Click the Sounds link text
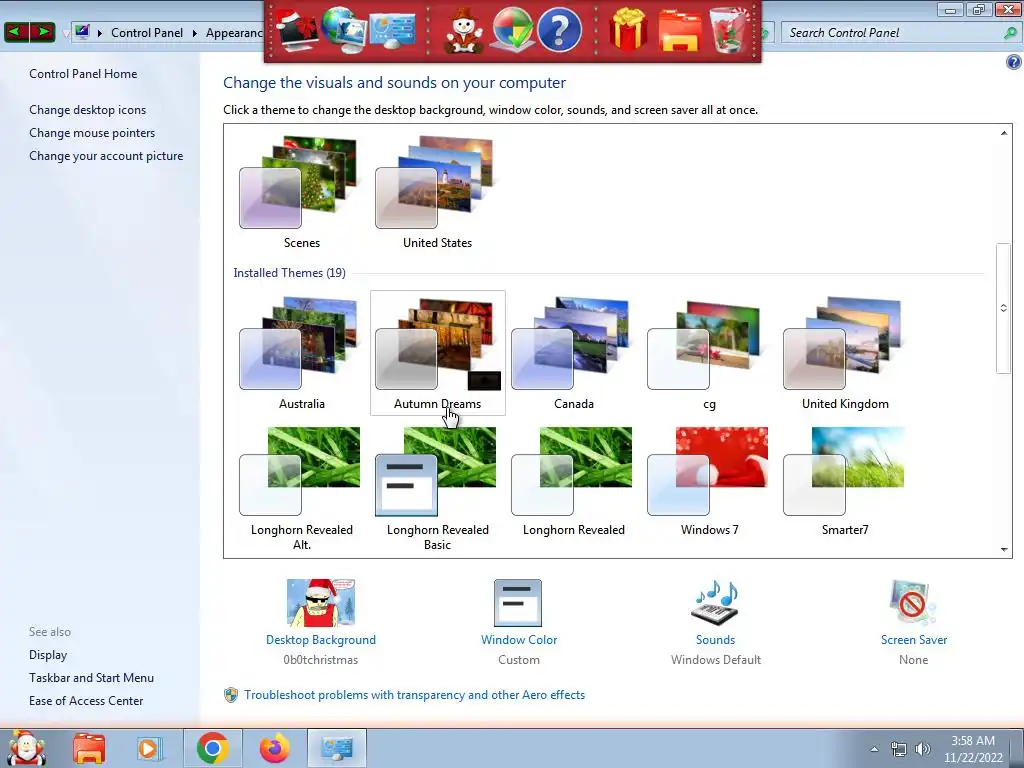This screenshot has height=768, width=1024. pyautogui.click(x=715, y=639)
